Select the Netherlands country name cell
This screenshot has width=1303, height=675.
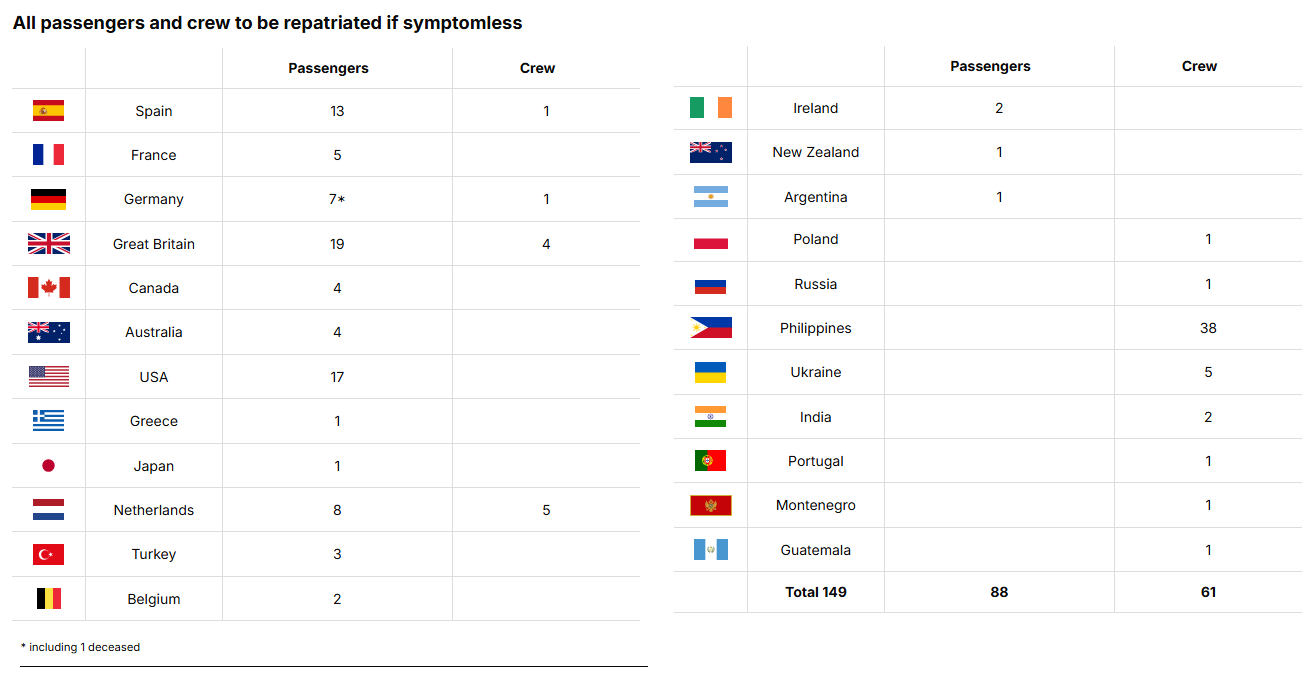click(x=154, y=510)
